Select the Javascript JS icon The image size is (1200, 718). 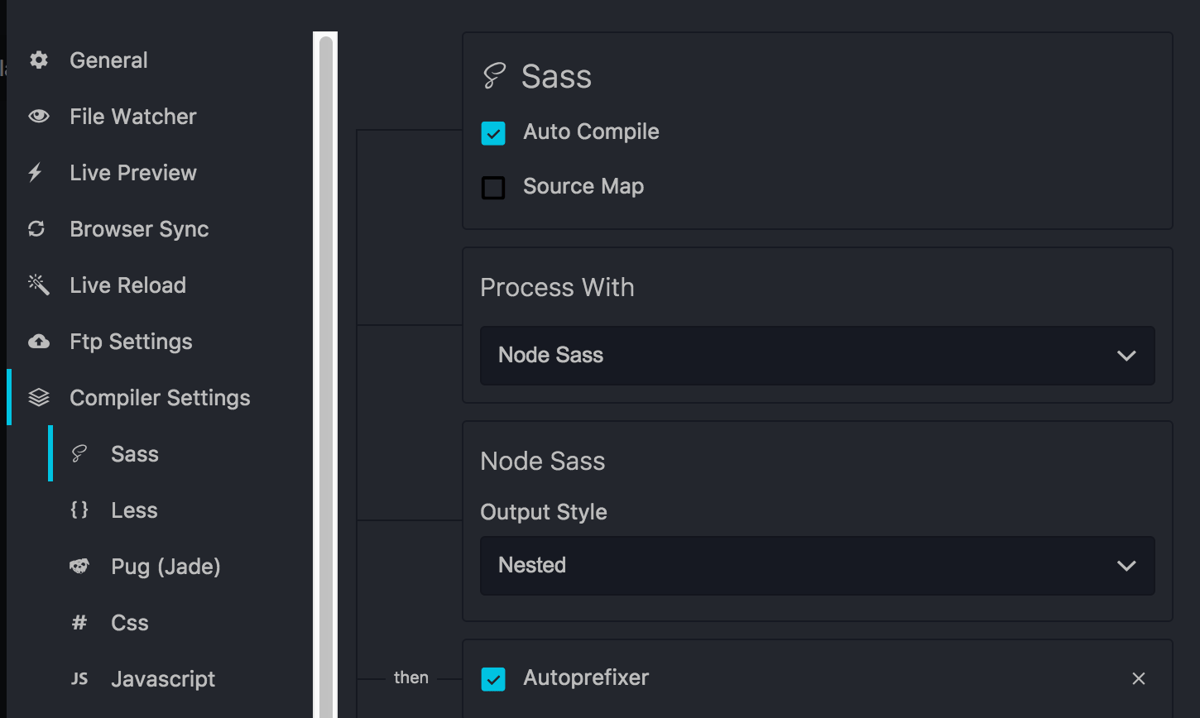pyautogui.click(x=79, y=679)
